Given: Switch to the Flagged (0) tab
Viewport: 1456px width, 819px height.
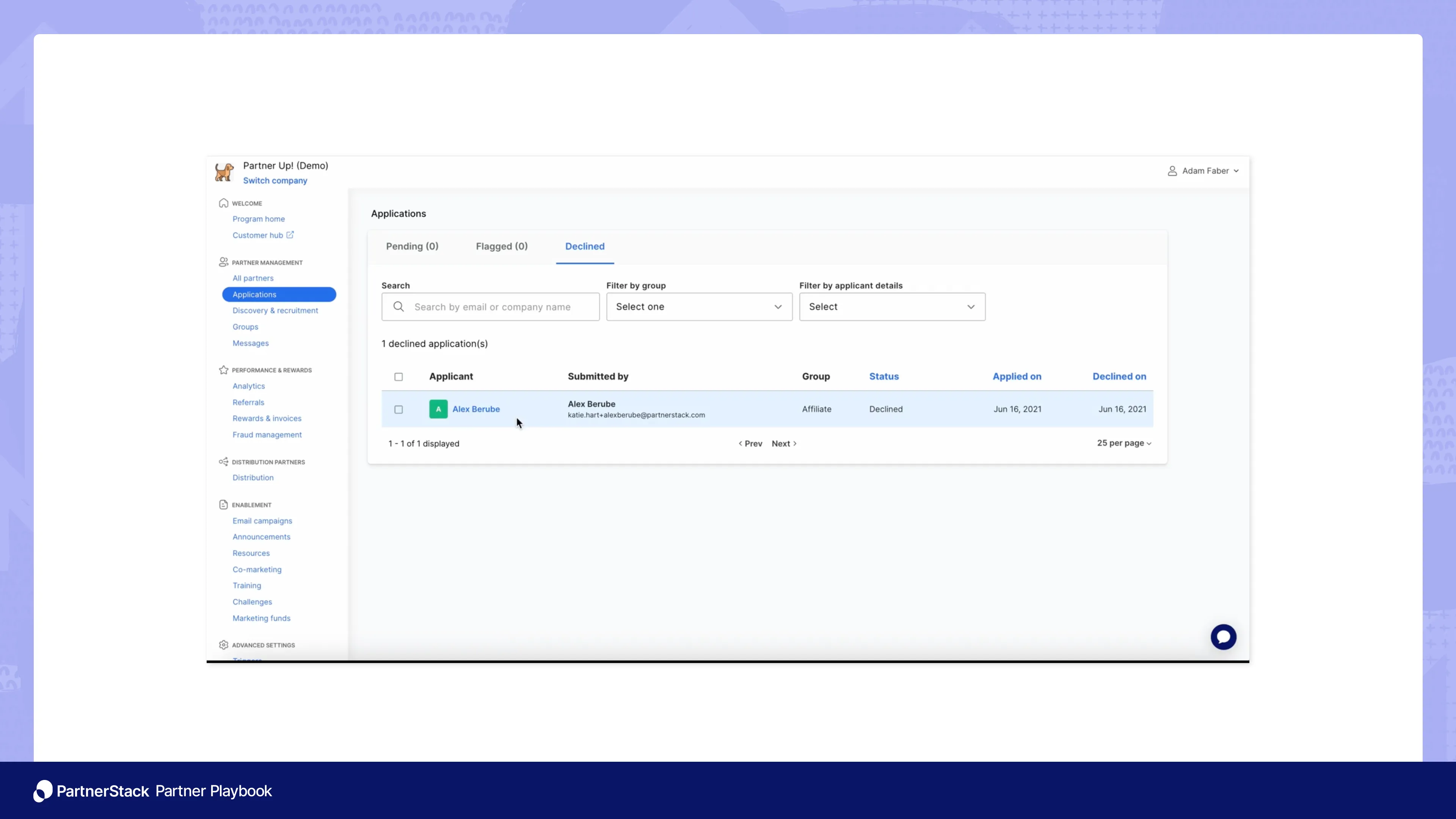Looking at the screenshot, I should pyautogui.click(x=501, y=246).
